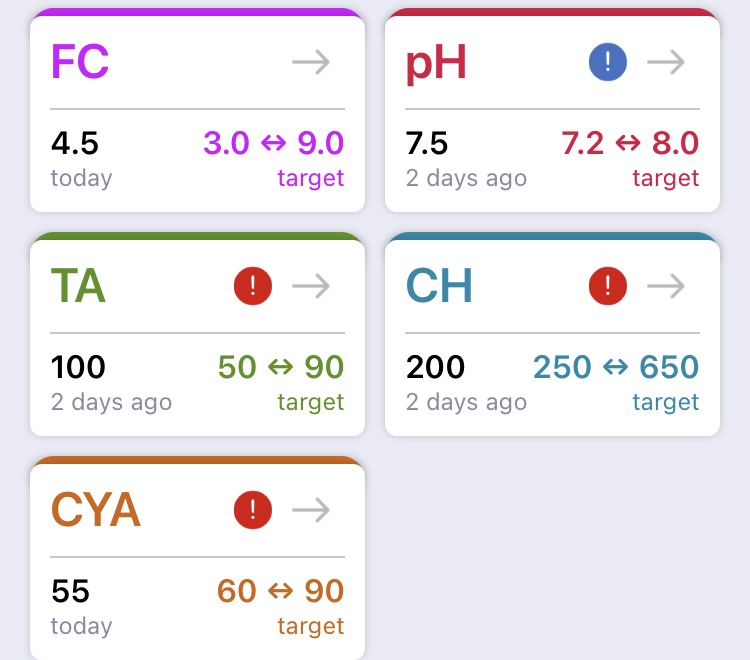This screenshot has width=750, height=660.
Task: Tap the FC reading value 4.5
Action: [75, 143]
